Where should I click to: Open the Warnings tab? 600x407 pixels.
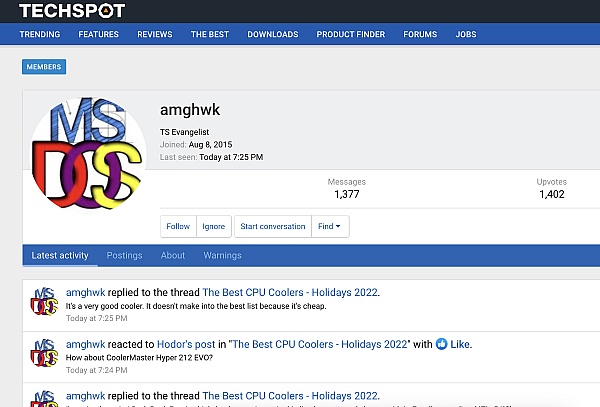[x=222, y=256]
